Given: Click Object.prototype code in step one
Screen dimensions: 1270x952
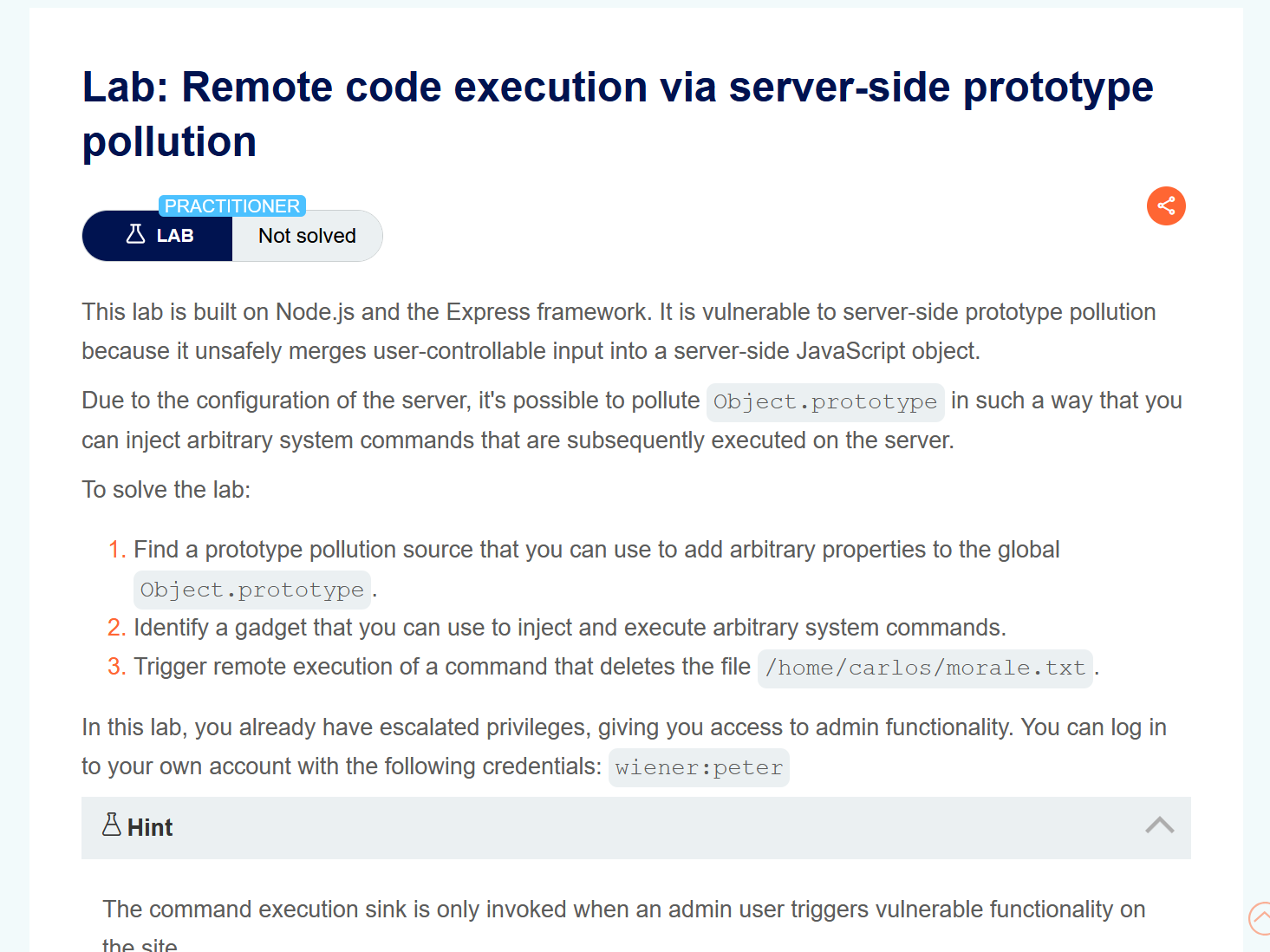Looking at the screenshot, I should pyautogui.click(x=252, y=590).
